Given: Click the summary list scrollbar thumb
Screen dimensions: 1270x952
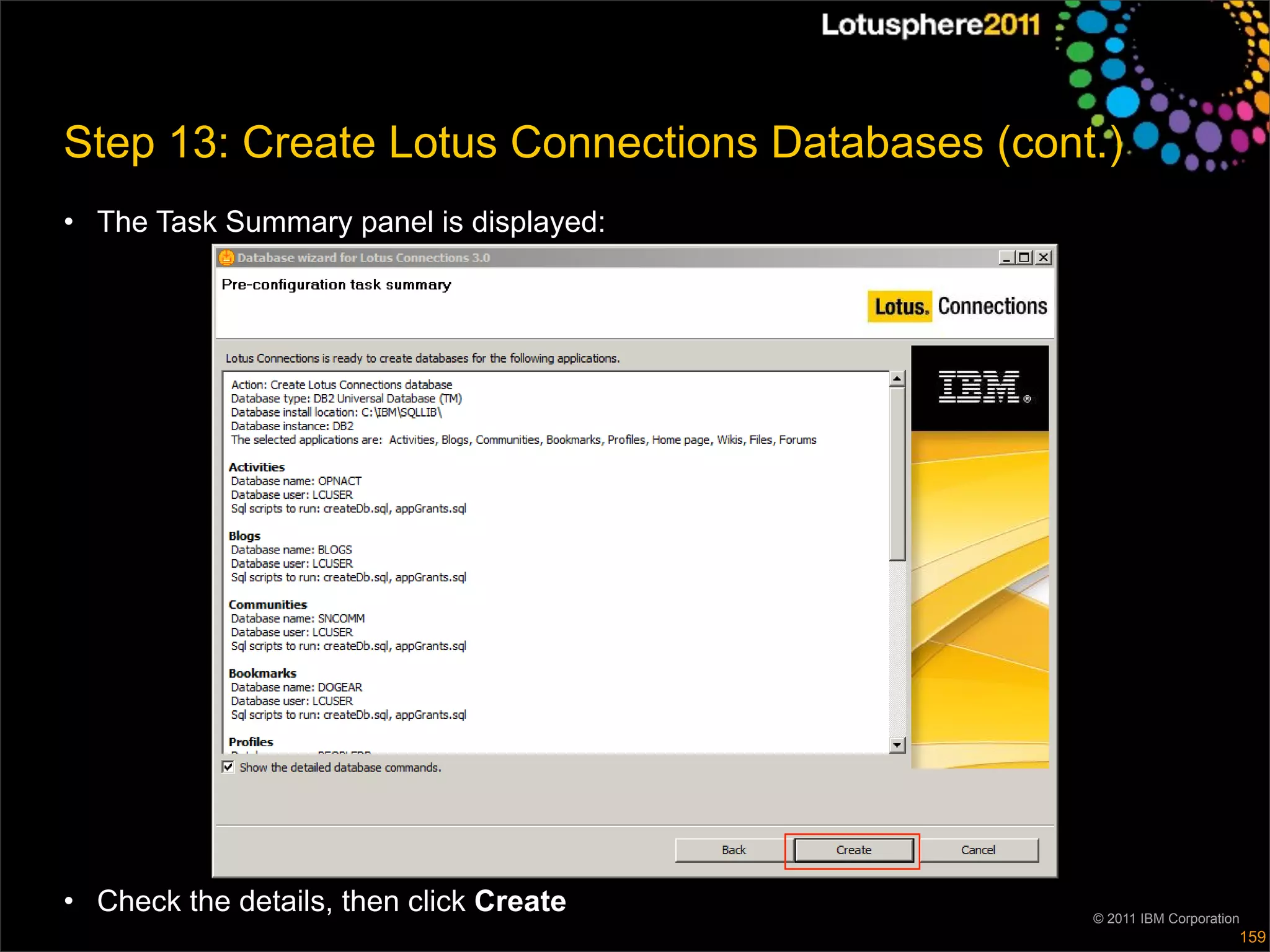Looking at the screenshot, I should 897,474.
